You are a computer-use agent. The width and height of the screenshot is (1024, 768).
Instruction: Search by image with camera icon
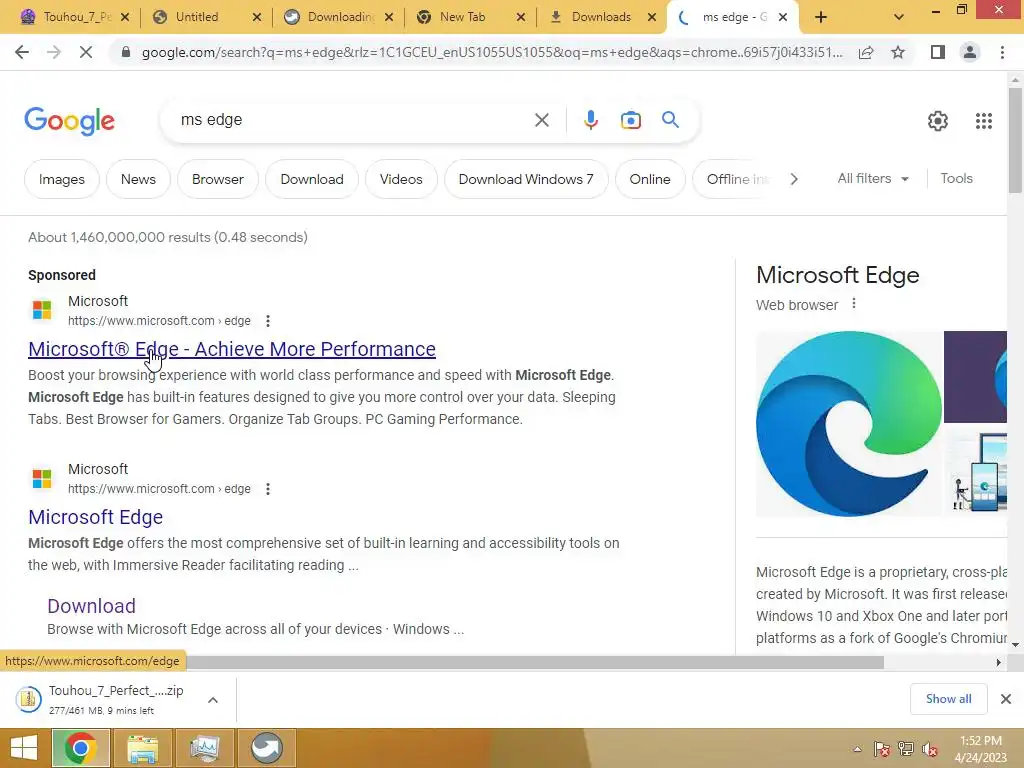click(x=630, y=120)
